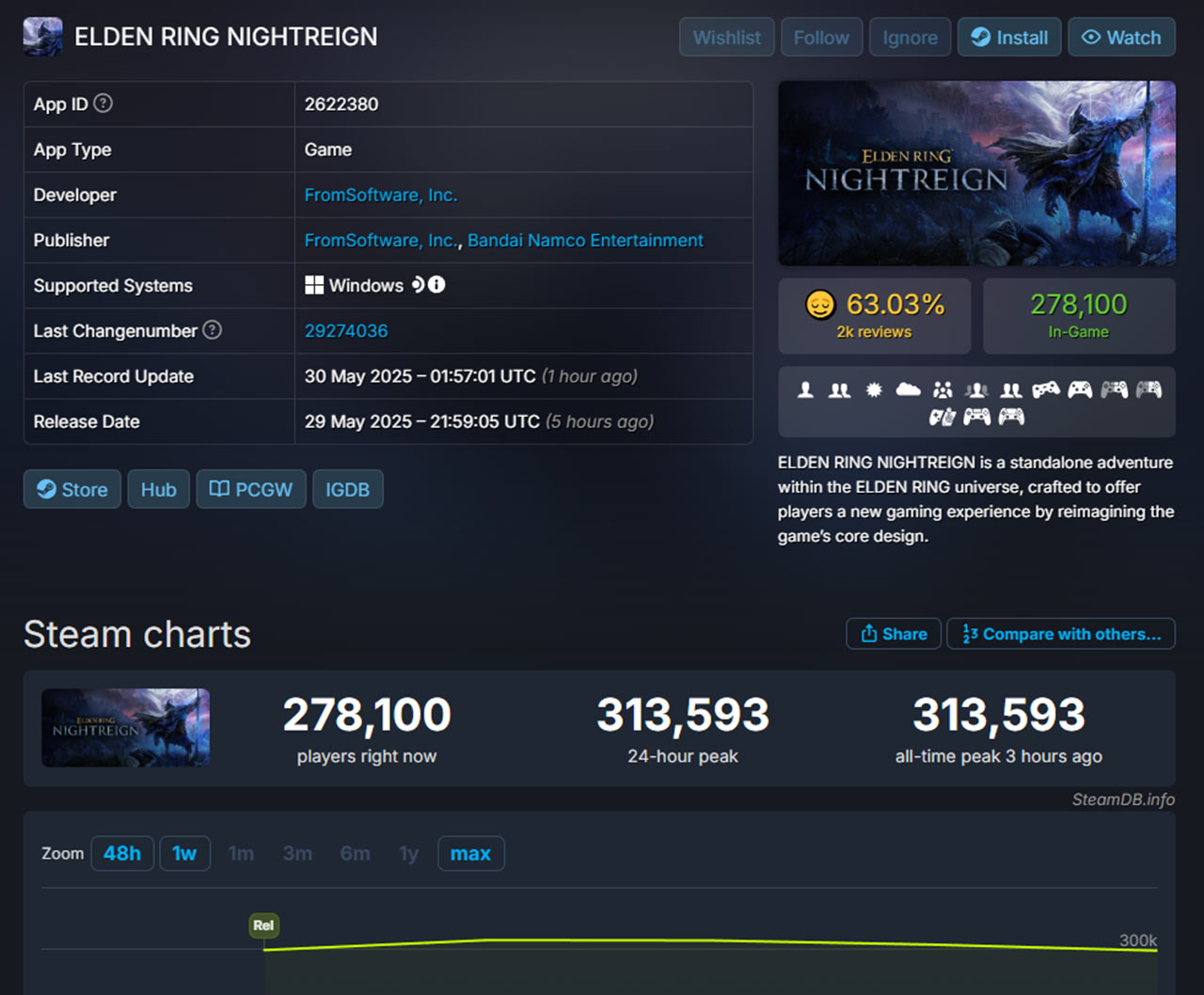Click the starburst achievements icon
This screenshot has height=995, width=1204.
tap(874, 389)
